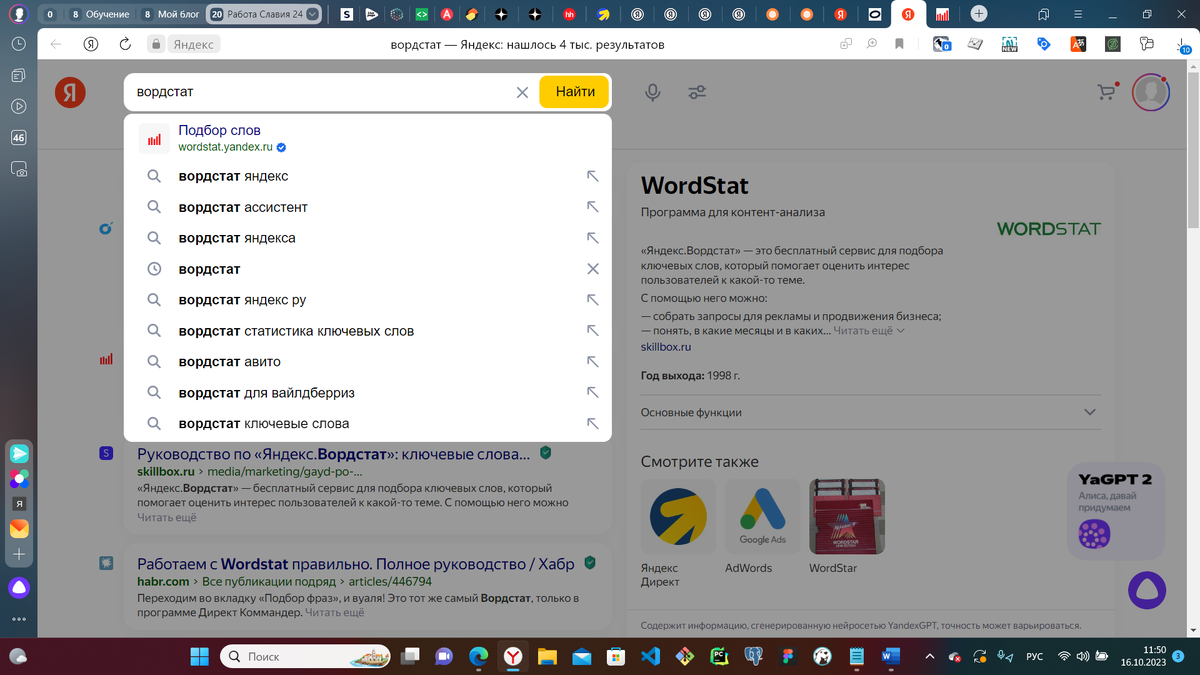Select suggestion "вордстат статистика ключевых слов"
Viewport: 1200px width, 675px height.
[x=368, y=331]
